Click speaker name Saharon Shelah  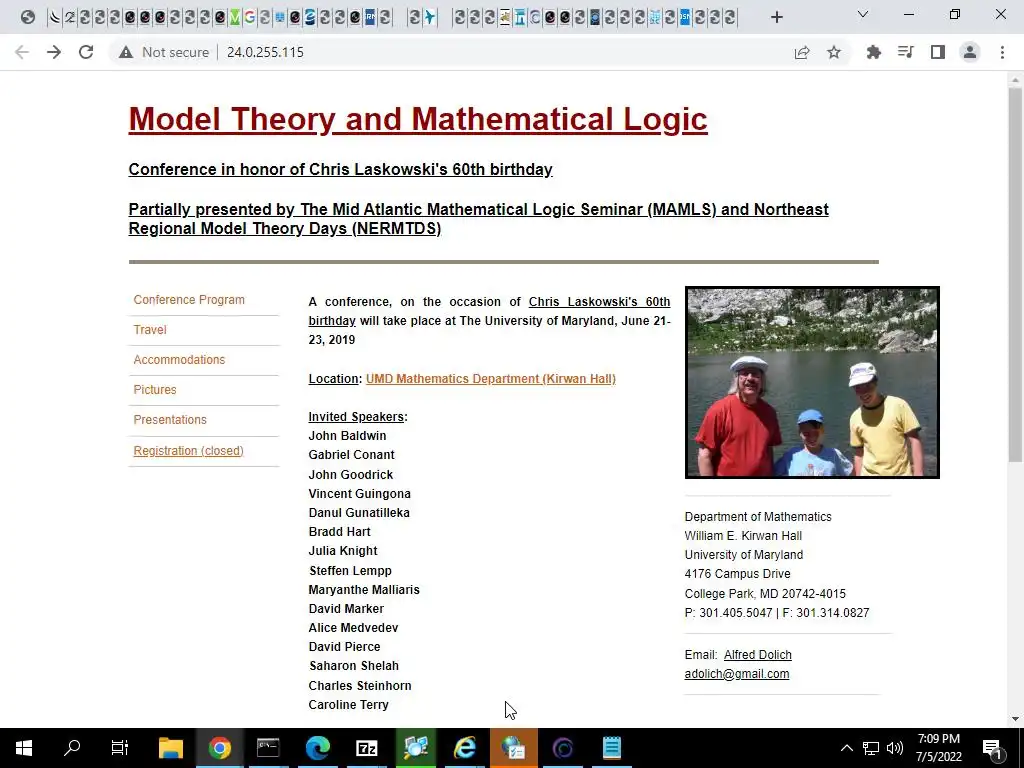click(353, 665)
